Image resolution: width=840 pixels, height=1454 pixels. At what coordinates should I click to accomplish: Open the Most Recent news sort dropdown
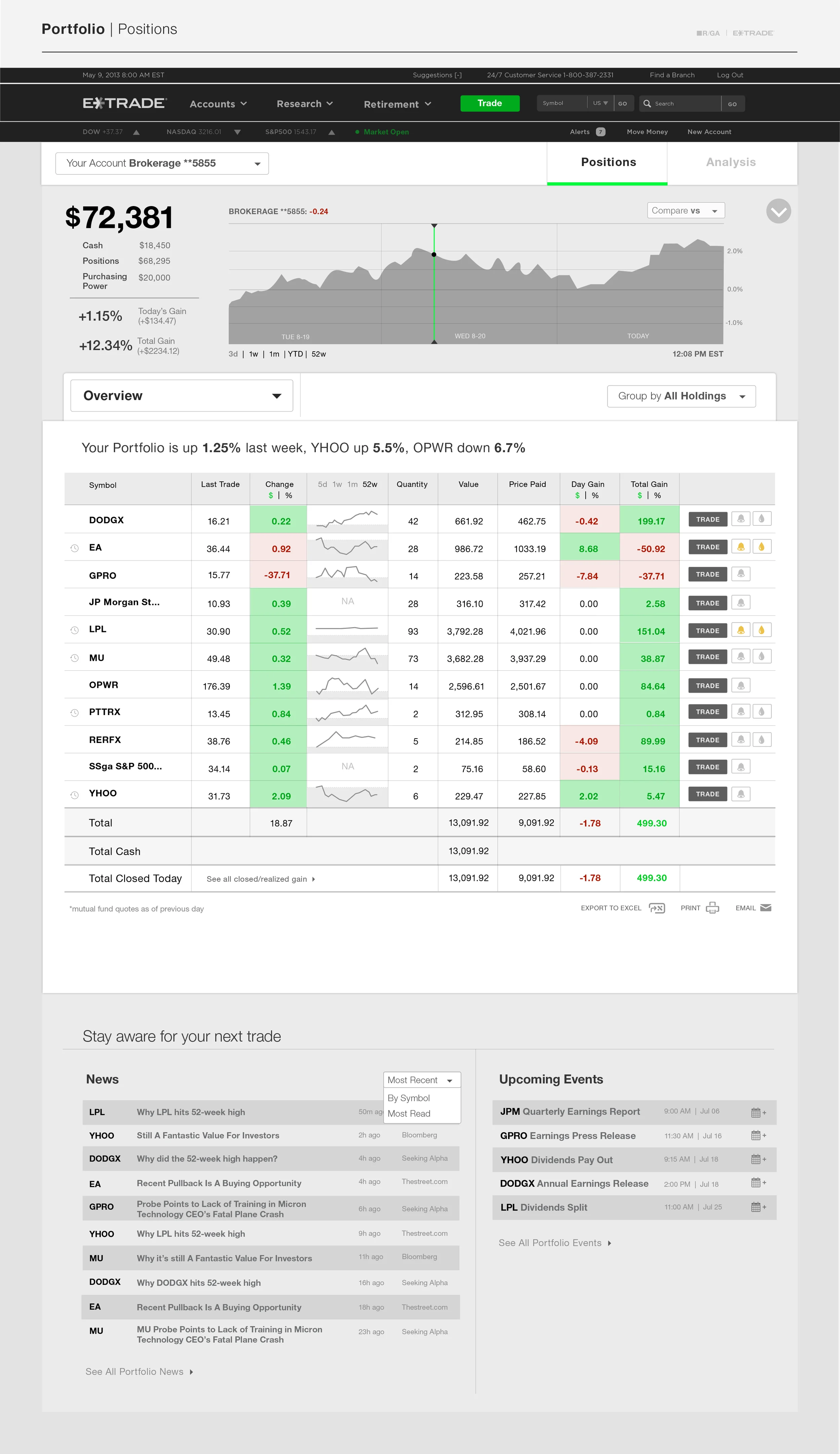tap(422, 1080)
